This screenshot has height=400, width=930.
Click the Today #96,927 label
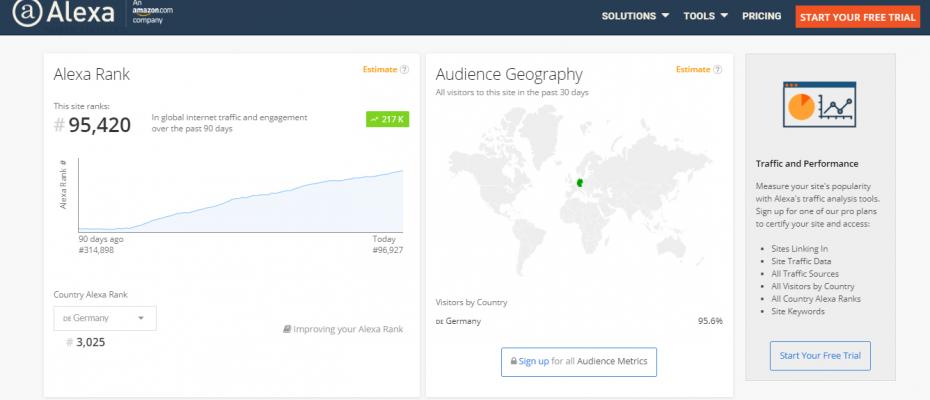point(388,245)
